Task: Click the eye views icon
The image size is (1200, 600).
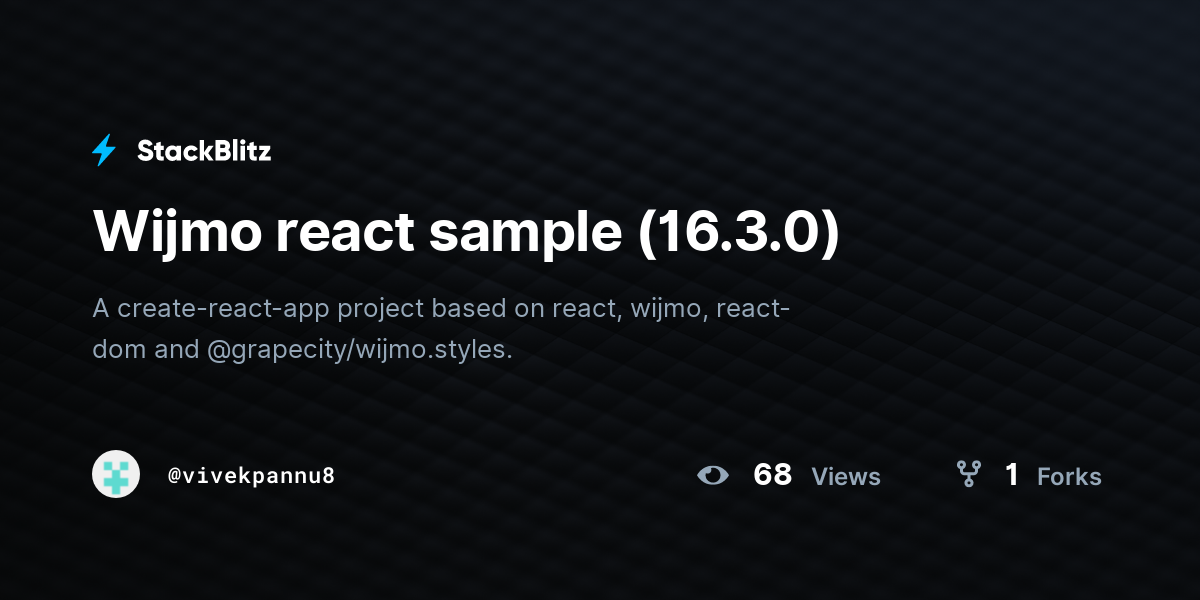Action: (713, 475)
